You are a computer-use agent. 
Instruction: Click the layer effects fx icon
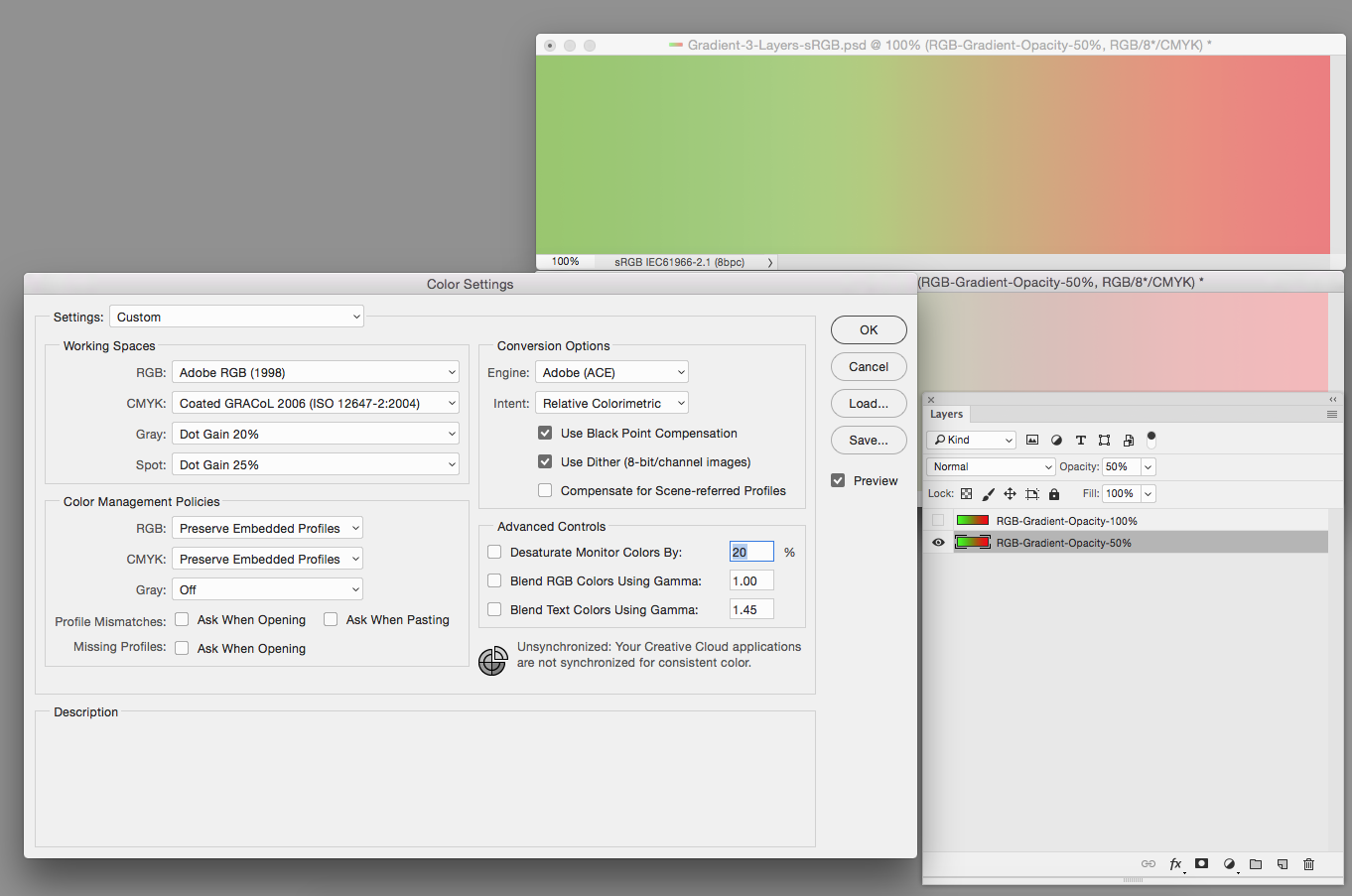(1175, 864)
